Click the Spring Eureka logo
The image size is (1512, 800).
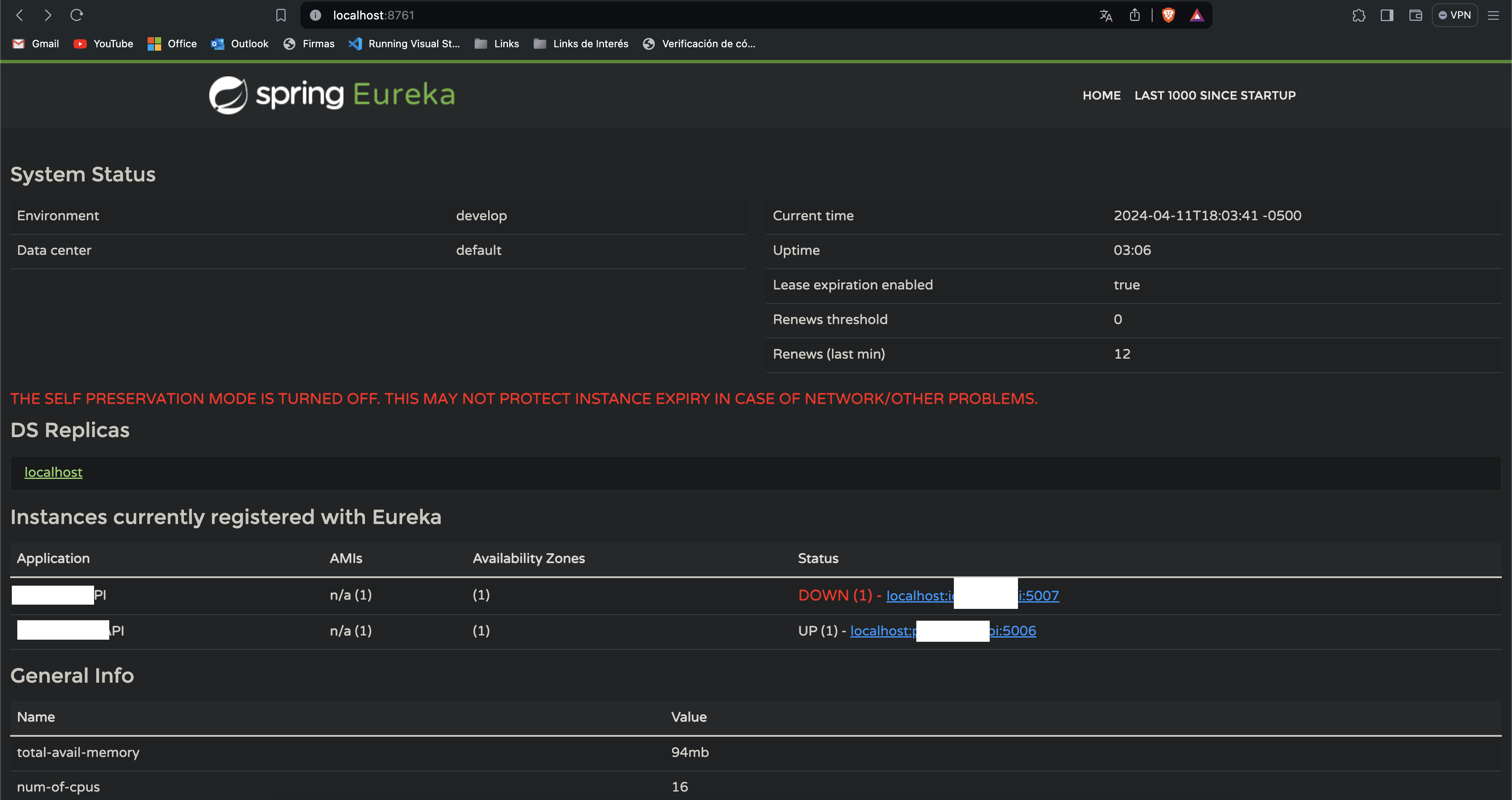(332, 95)
